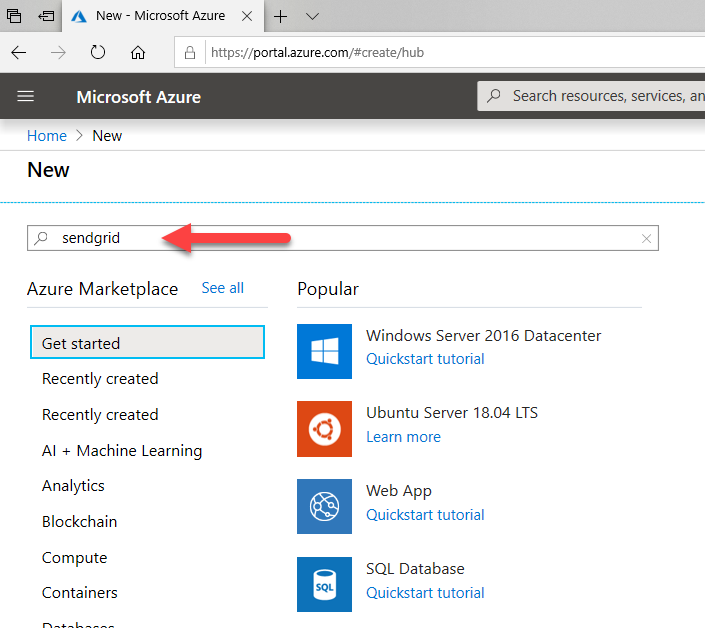Clear the sendgrid search text
Viewport: 705px width, 628px height.
point(646,239)
